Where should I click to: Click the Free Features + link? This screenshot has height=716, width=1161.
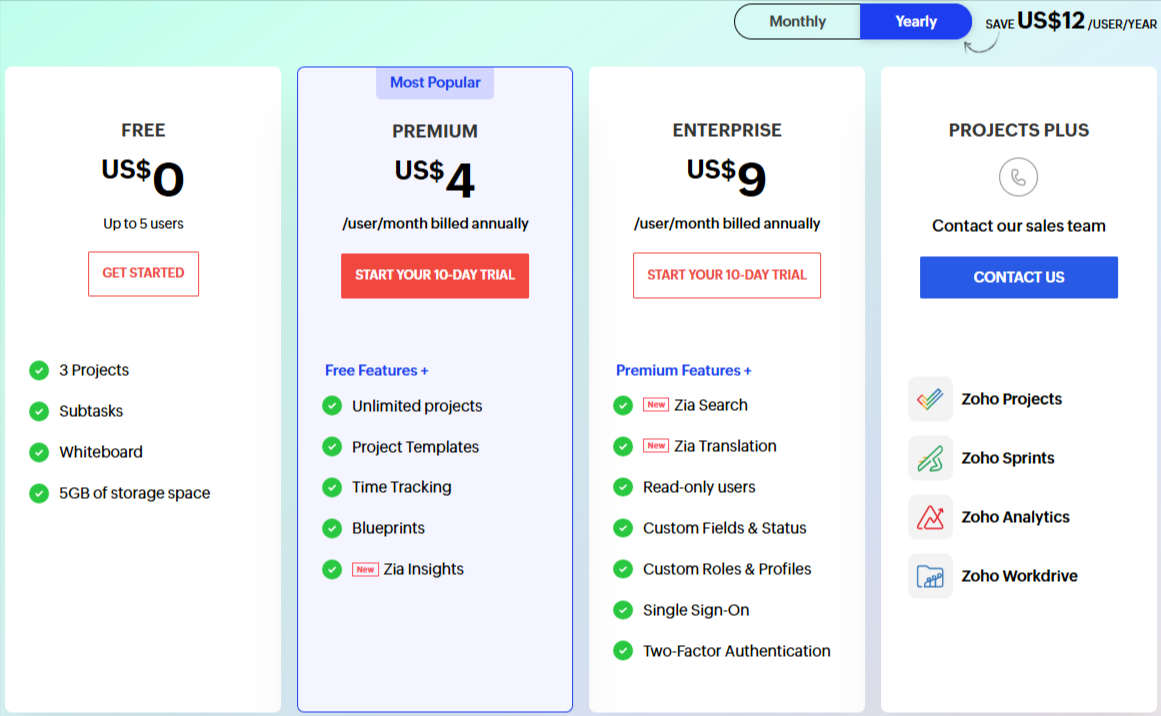(x=376, y=370)
